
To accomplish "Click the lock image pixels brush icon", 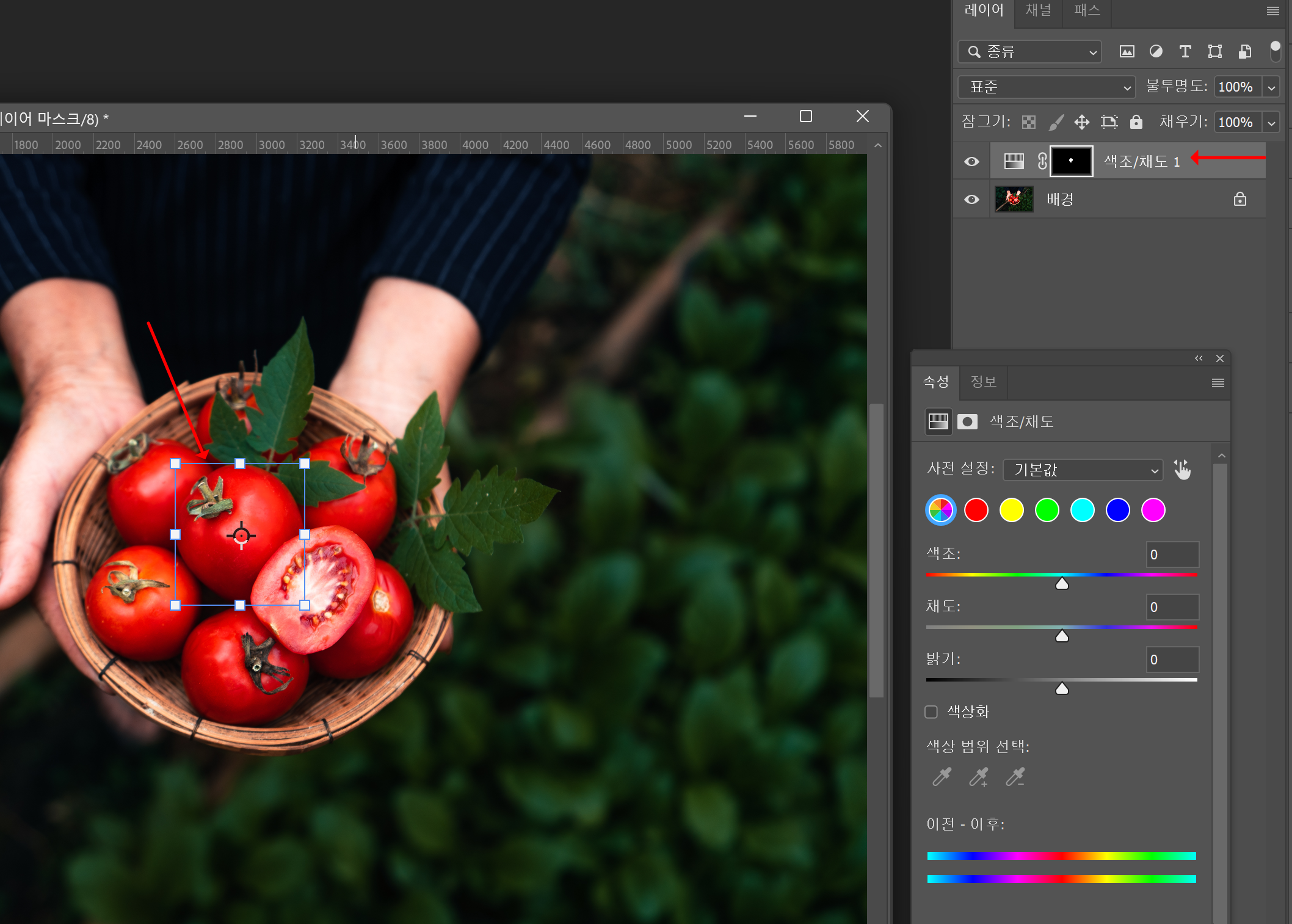I will 1056,122.
